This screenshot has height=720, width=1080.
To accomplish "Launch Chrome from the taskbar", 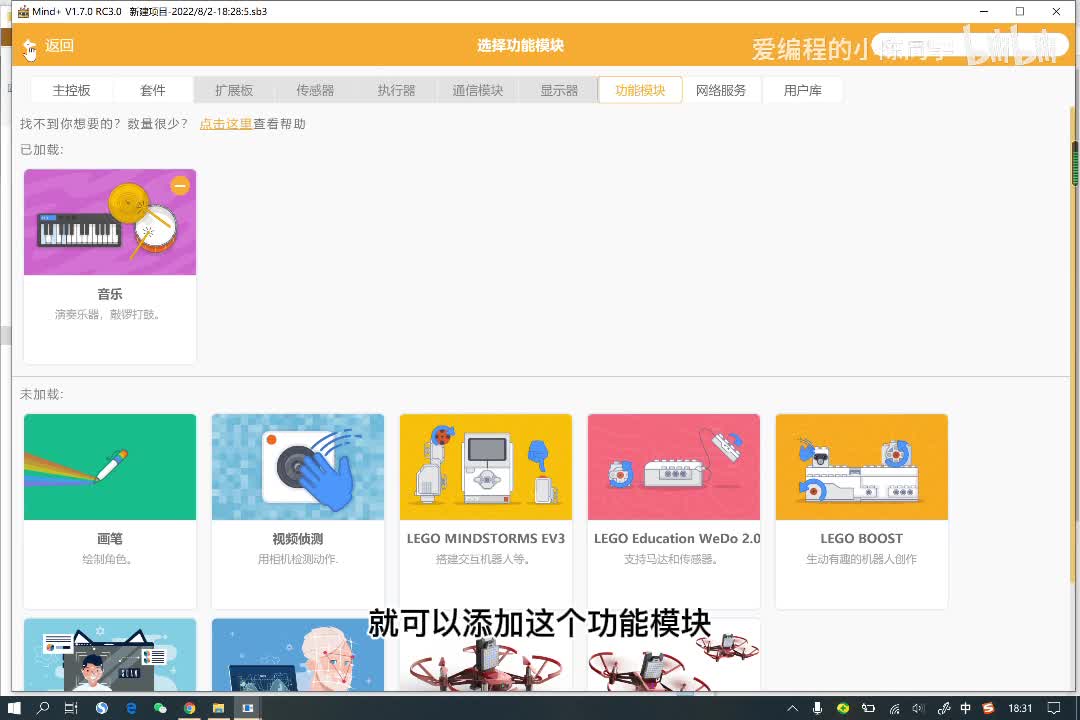I will (x=189, y=708).
